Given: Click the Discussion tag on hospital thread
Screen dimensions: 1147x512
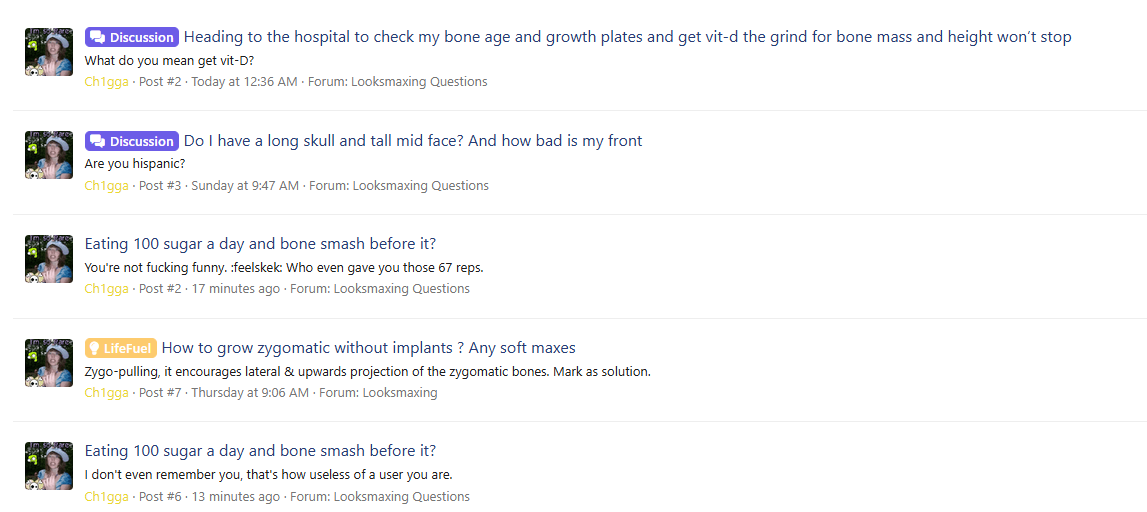Looking at the screenshot, I should click(x=132, y=37).
